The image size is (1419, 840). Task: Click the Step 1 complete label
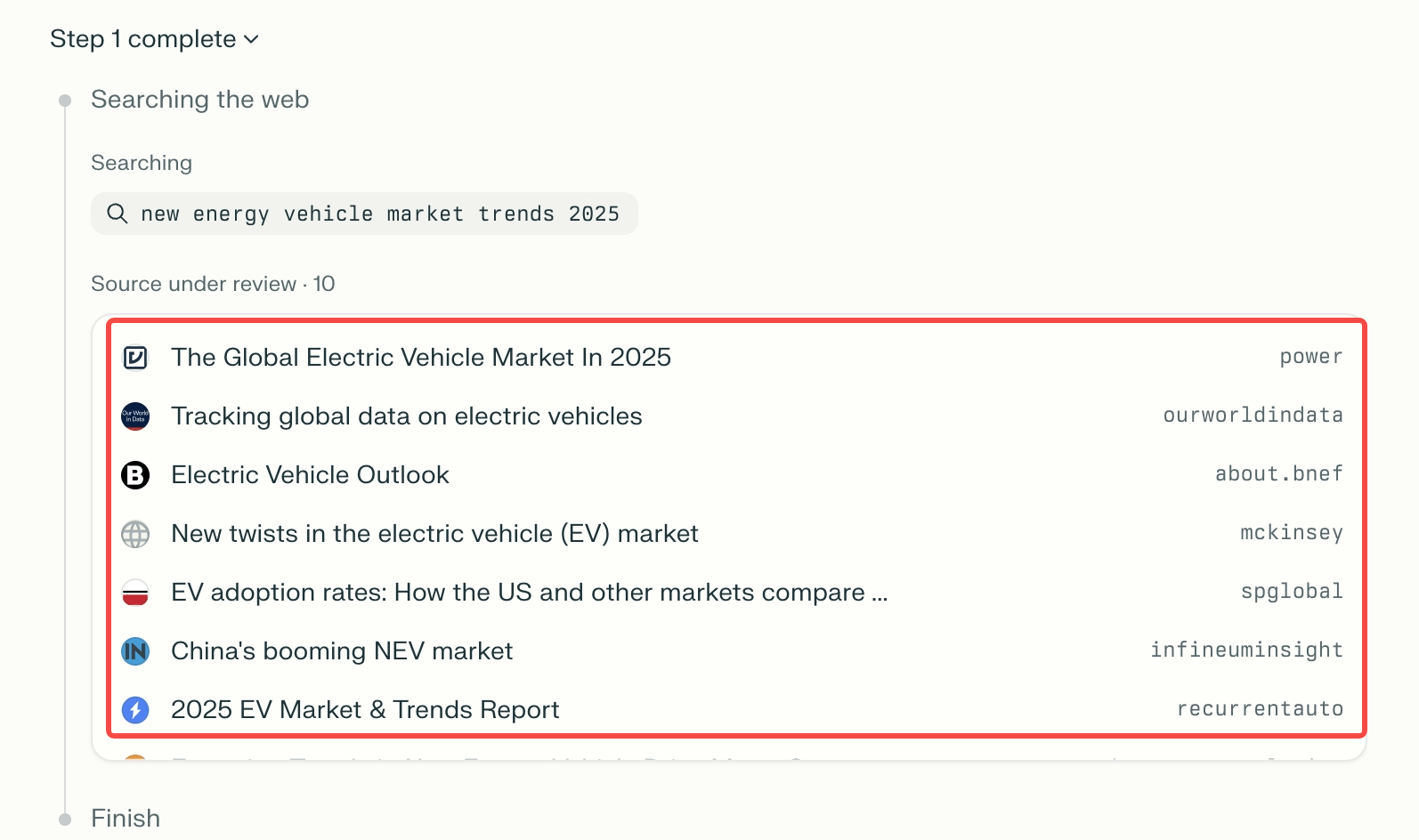[142, 39]
